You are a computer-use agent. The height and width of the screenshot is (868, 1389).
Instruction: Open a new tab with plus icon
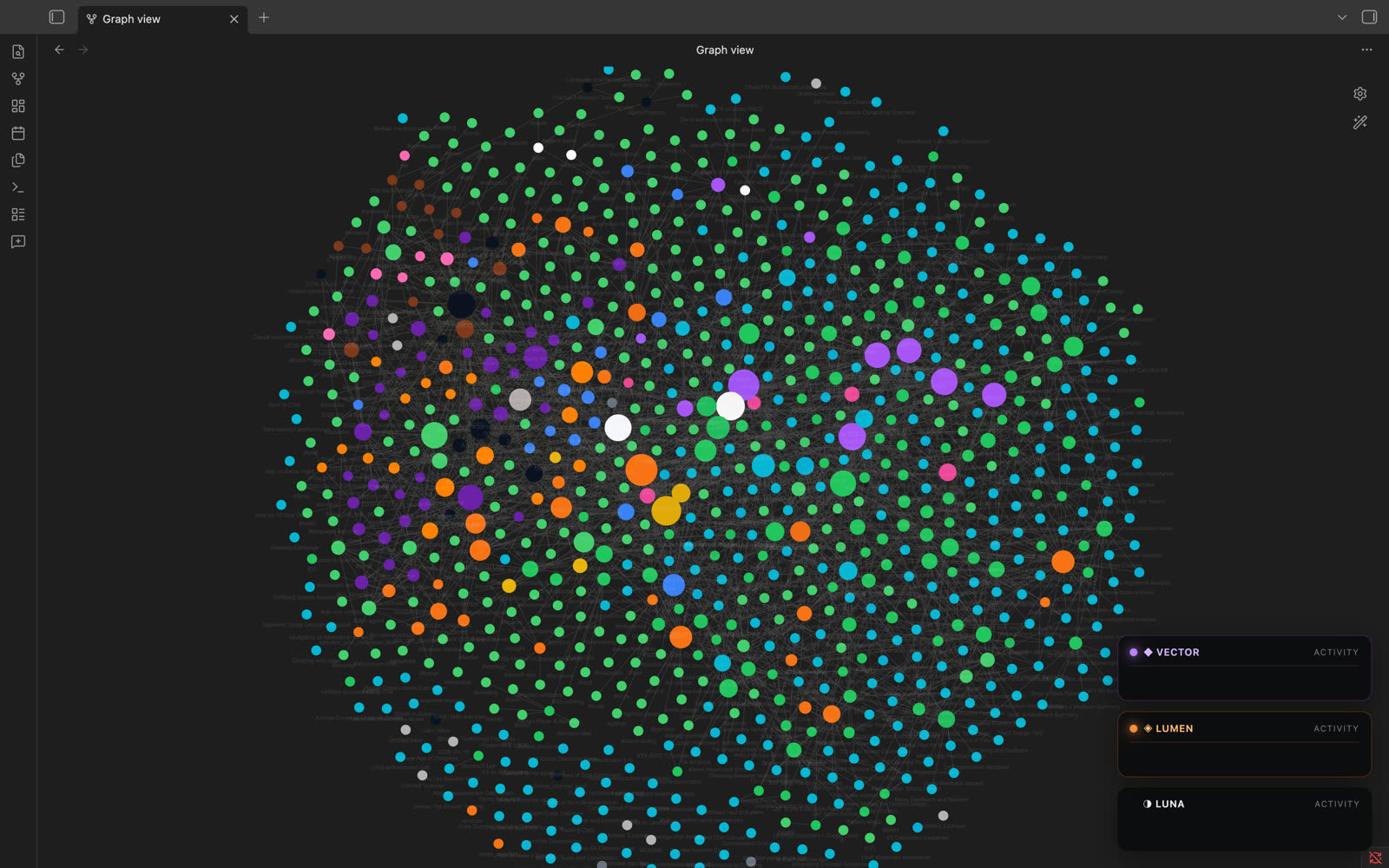[x=264, y=17]
